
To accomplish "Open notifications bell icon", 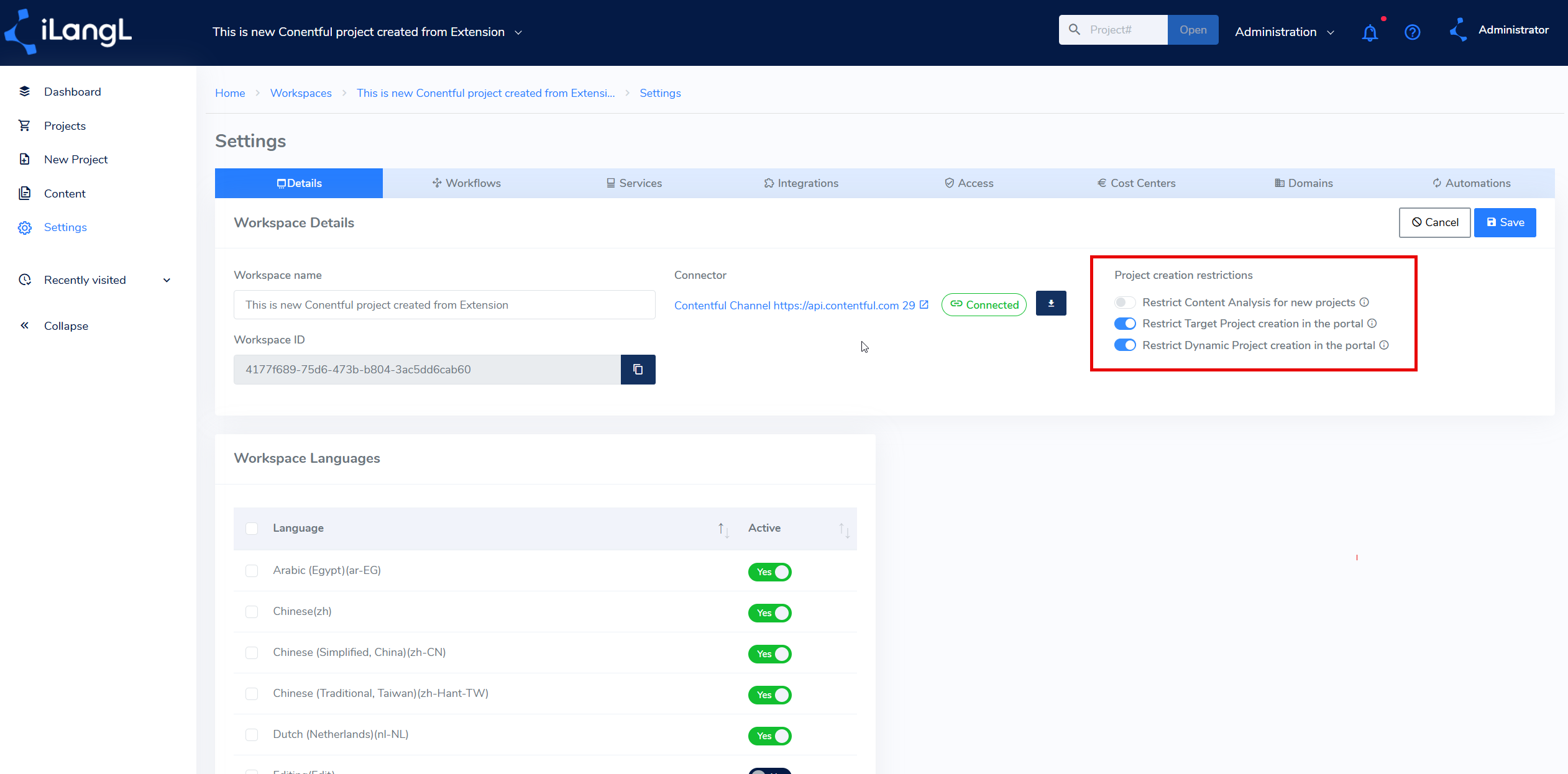I will (1370, 32).
